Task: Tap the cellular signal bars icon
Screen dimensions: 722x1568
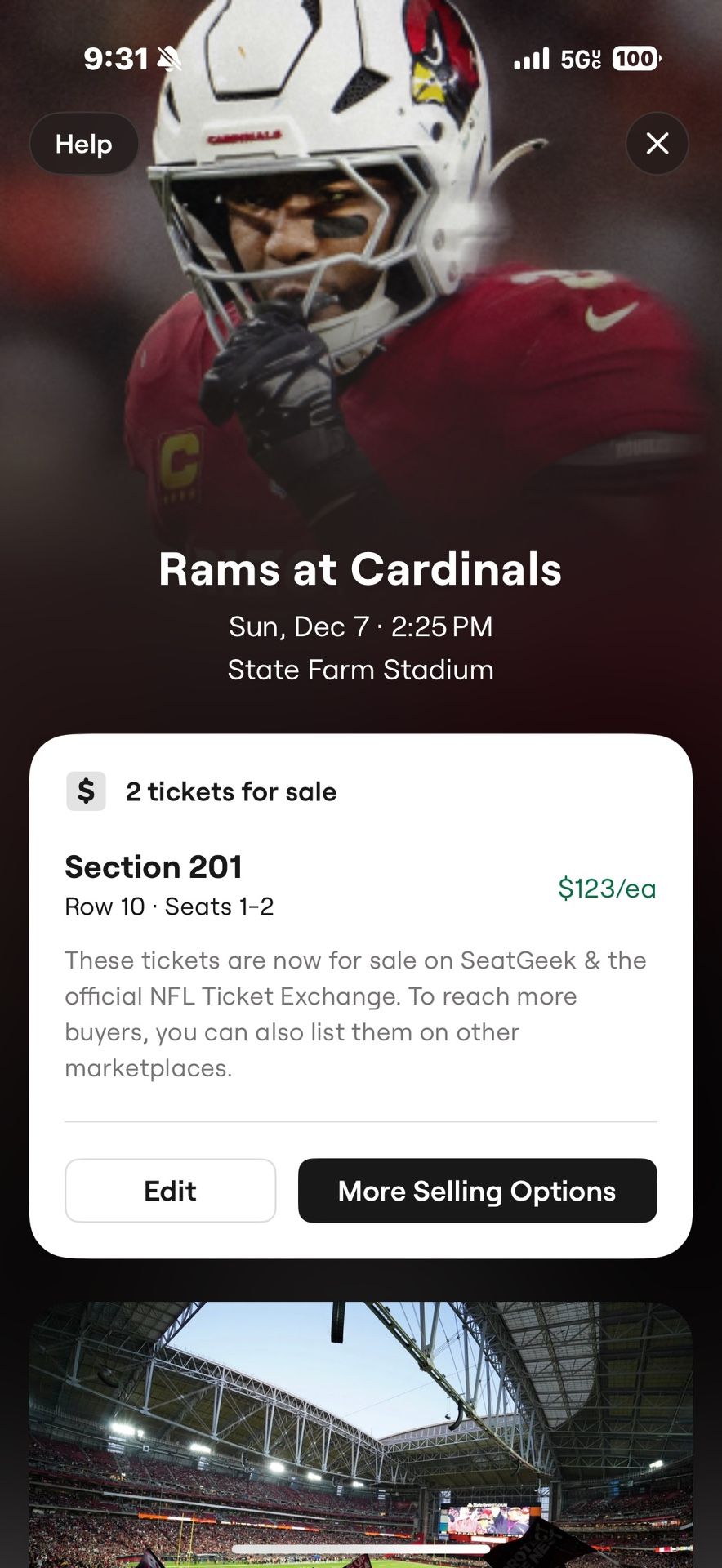Action: (x=532, y=59)
